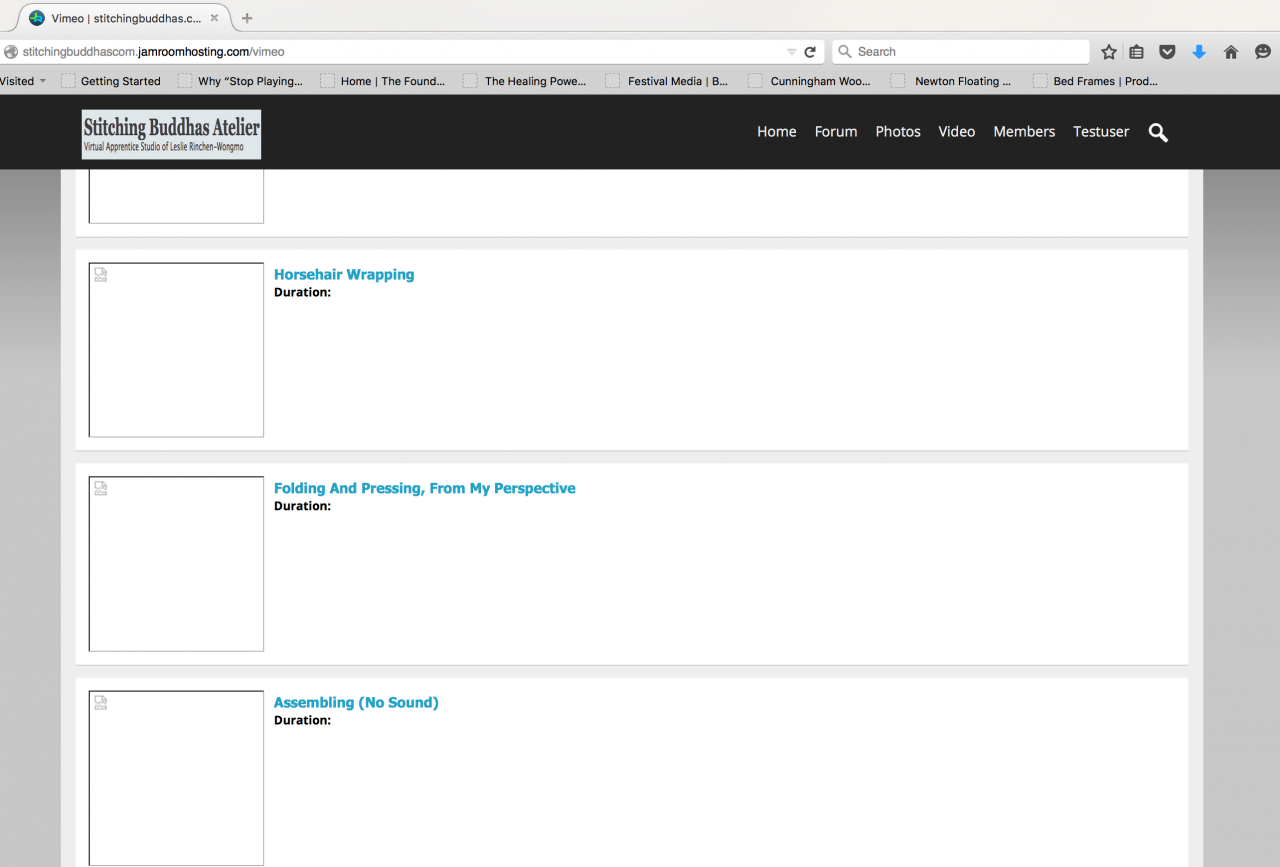Open the Home | The Found... bookmark
This screenshot has width=1280, height=867.
(x=383, y=81)
